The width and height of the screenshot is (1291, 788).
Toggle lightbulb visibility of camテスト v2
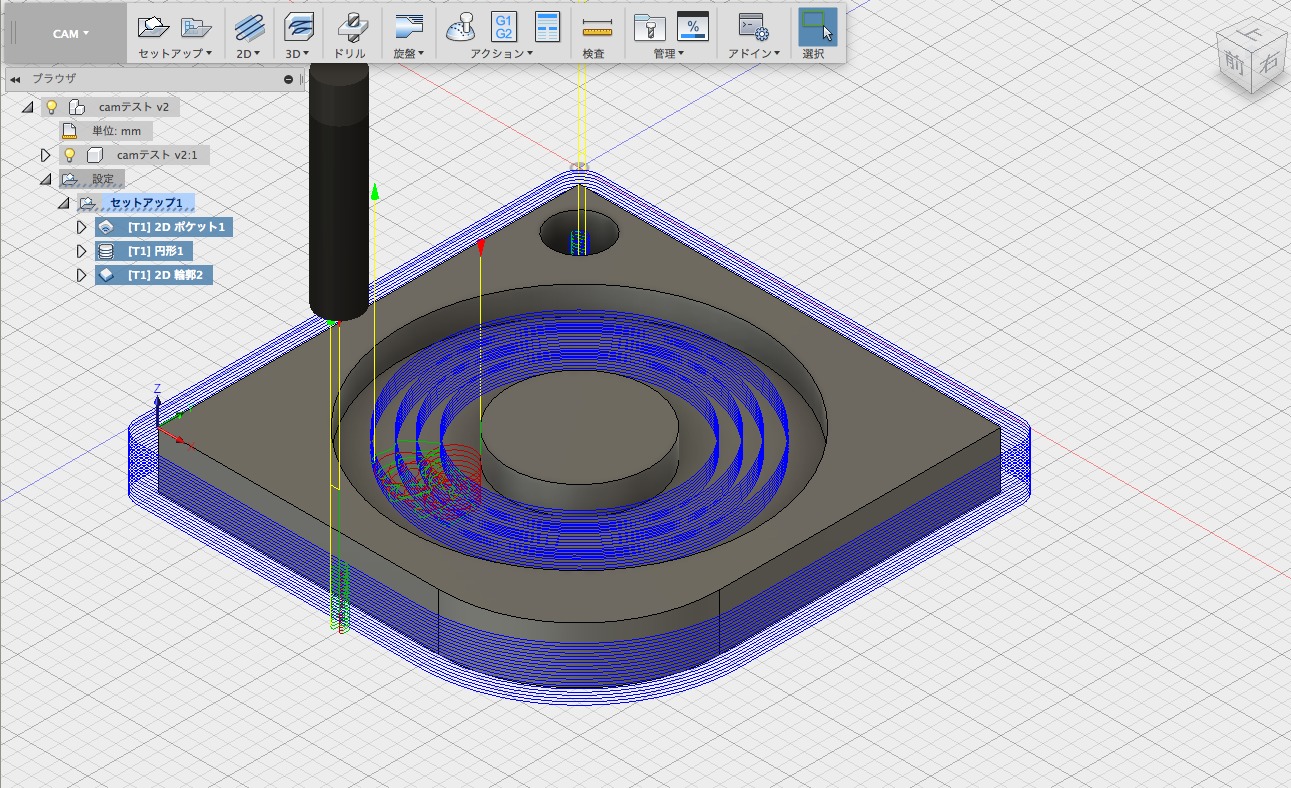click(x=52, y=107)
